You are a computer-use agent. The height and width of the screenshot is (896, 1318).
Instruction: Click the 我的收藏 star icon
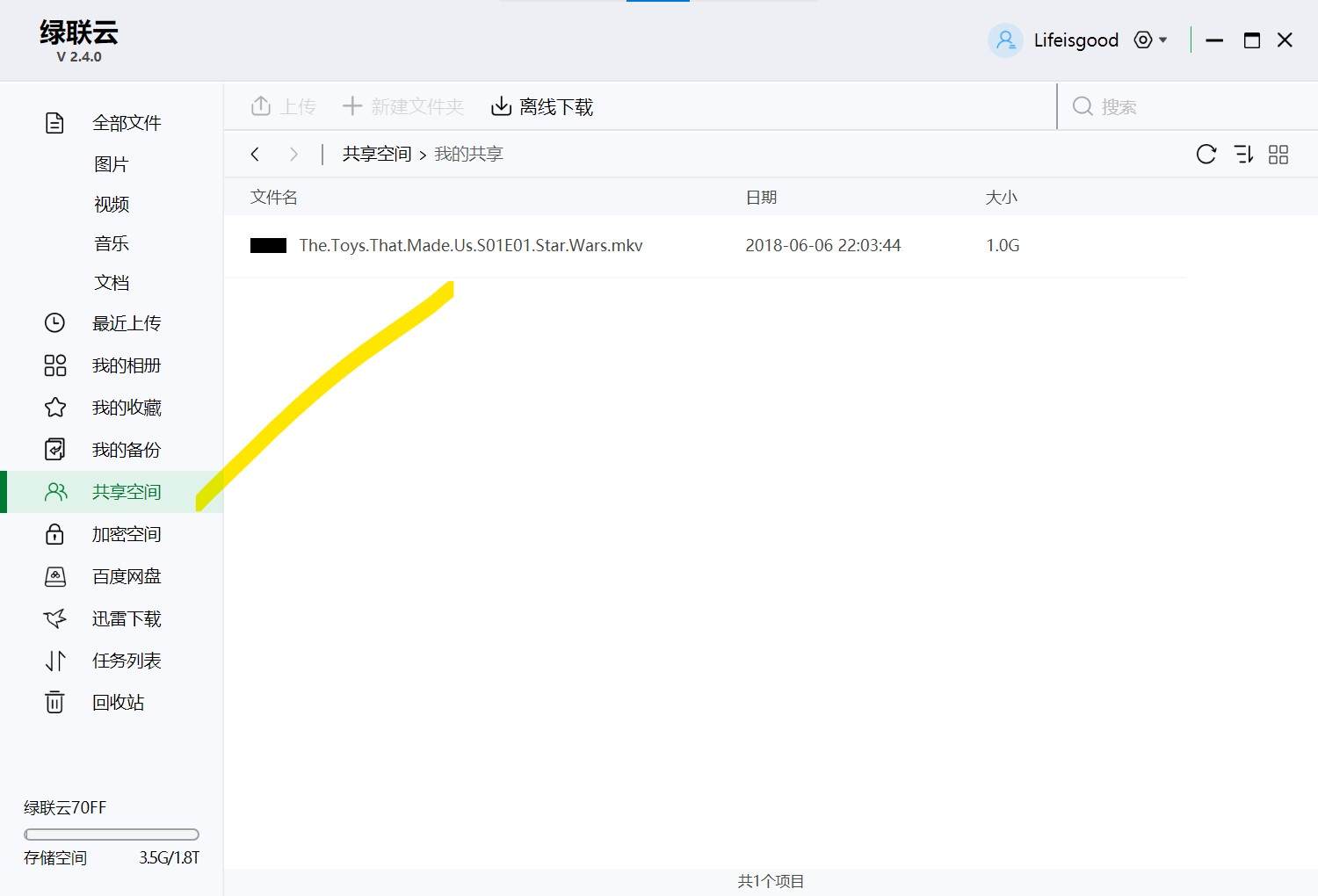tap(54, 408)
